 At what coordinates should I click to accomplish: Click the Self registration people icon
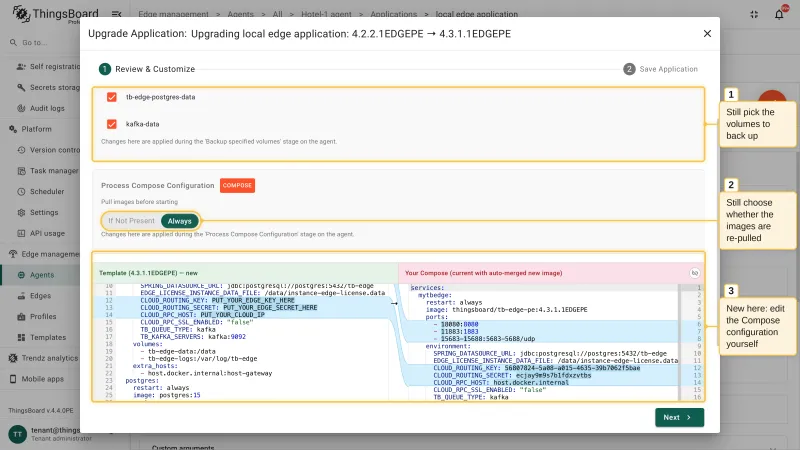[21, 66]
